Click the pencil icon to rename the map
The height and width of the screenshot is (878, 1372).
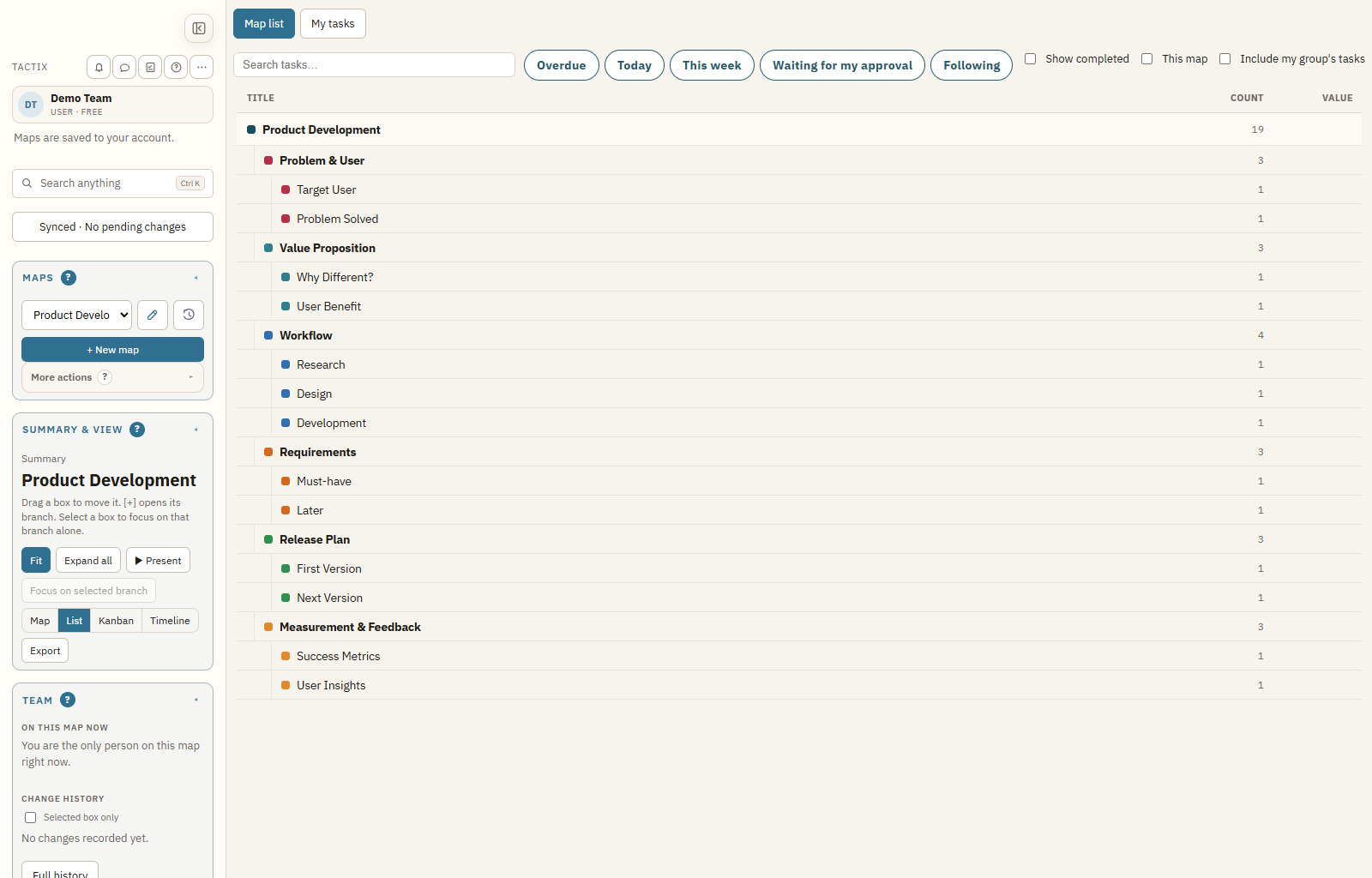coord(153,315)
